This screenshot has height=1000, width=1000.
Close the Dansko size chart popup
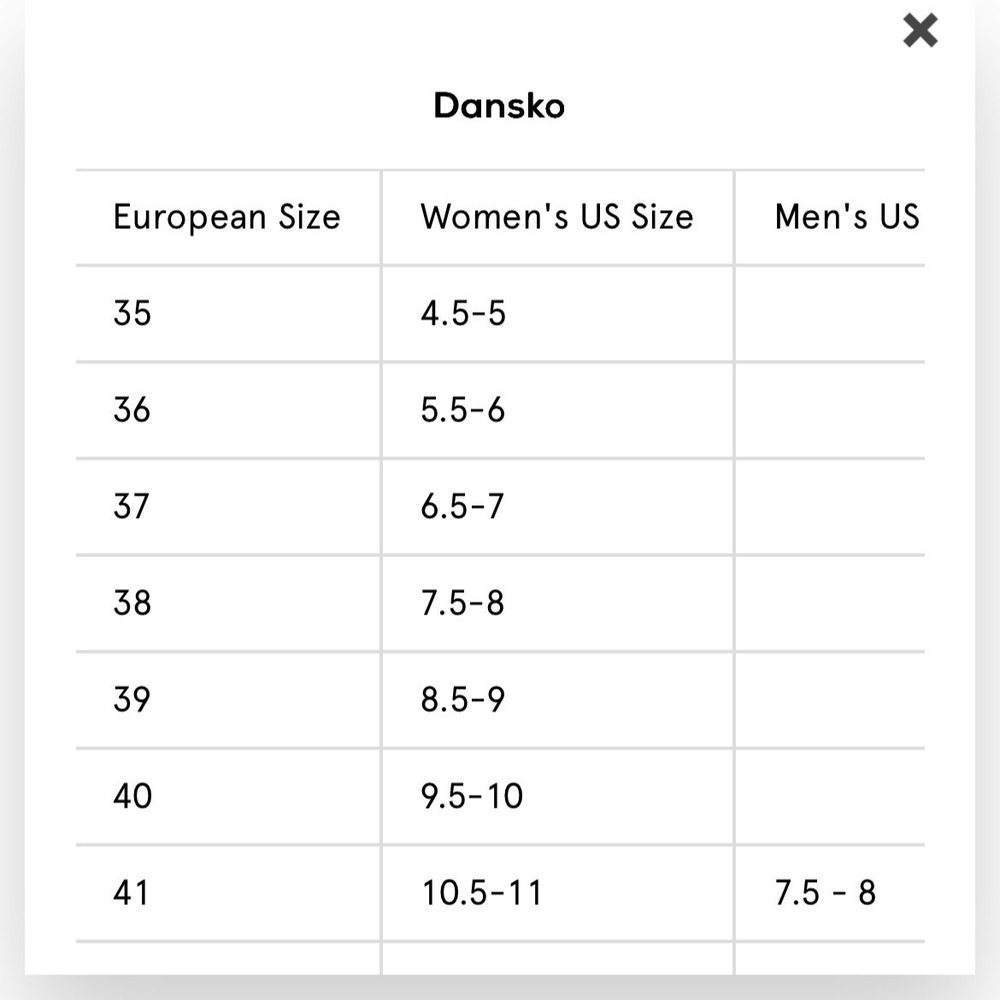click(x=920, y=31)
